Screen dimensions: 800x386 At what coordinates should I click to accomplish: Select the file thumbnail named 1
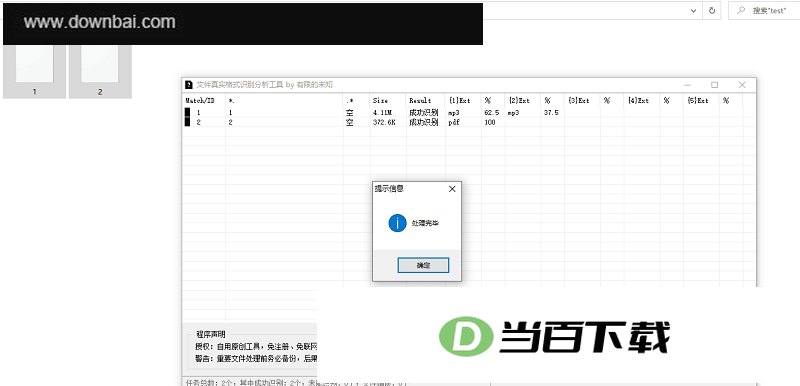[34, 71]
